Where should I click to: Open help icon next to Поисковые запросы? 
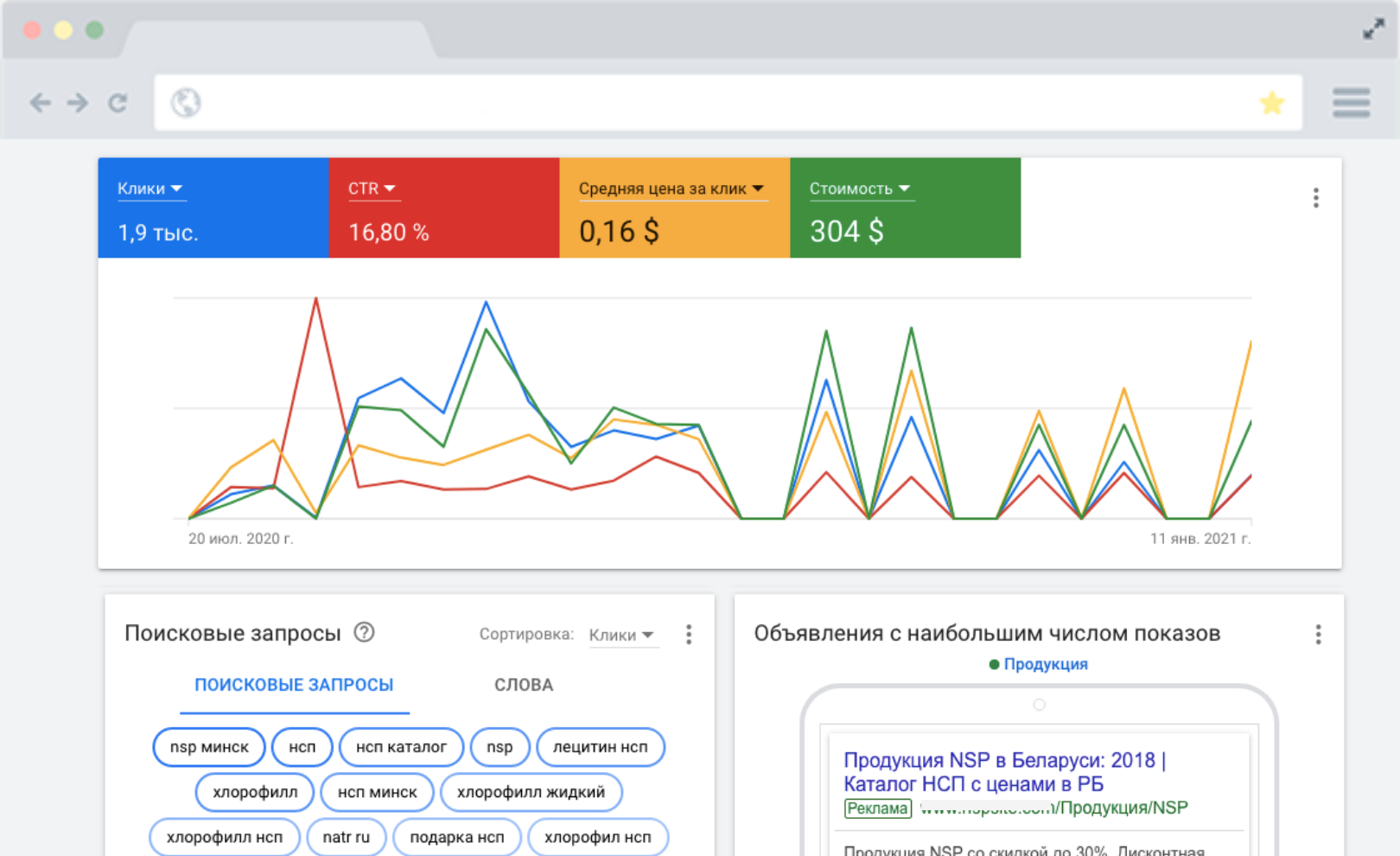click(365, 632)
